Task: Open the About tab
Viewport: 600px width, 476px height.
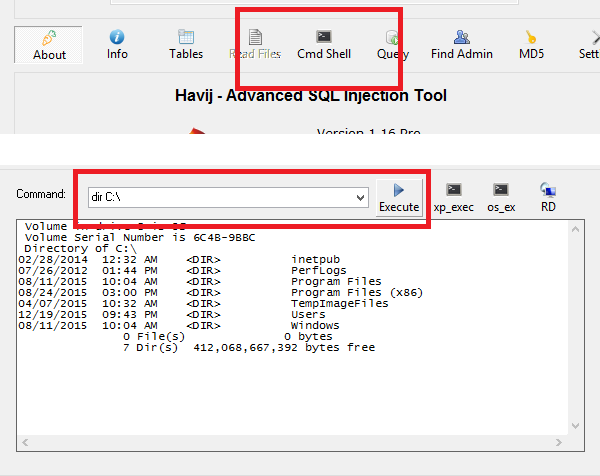Action: [48, 45]
